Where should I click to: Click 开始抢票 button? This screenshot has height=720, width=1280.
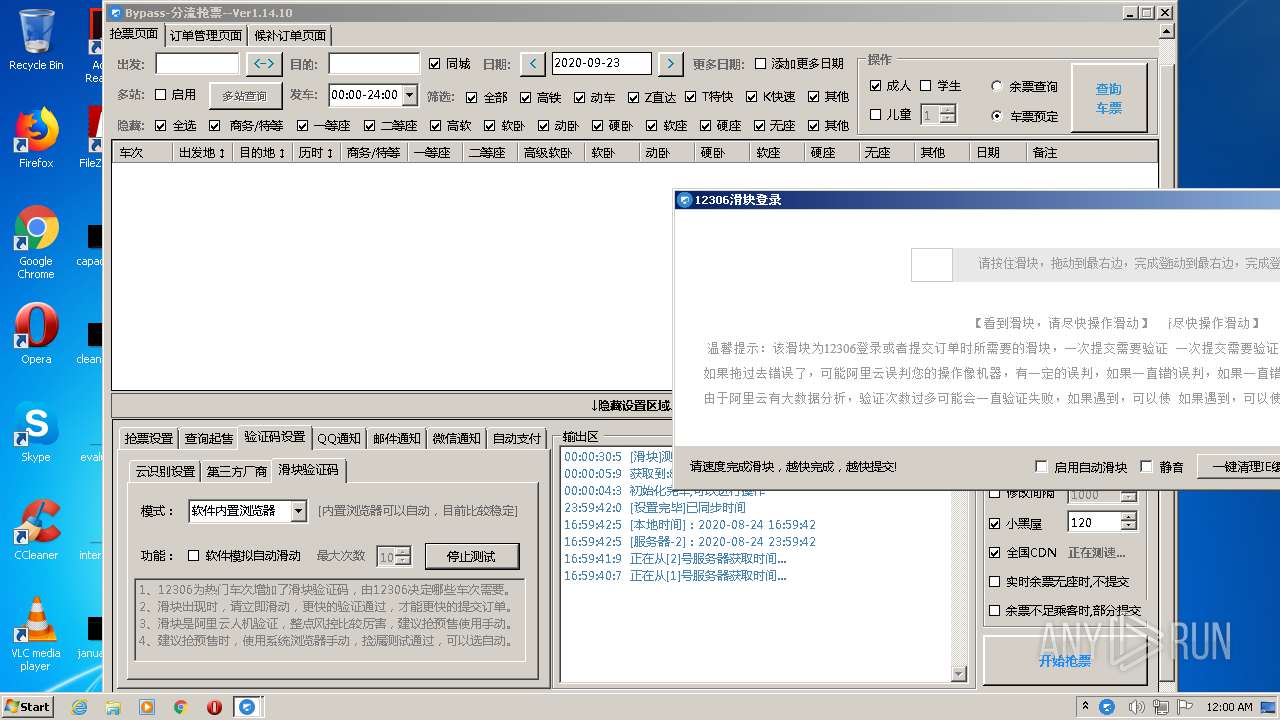point(1065,661)
